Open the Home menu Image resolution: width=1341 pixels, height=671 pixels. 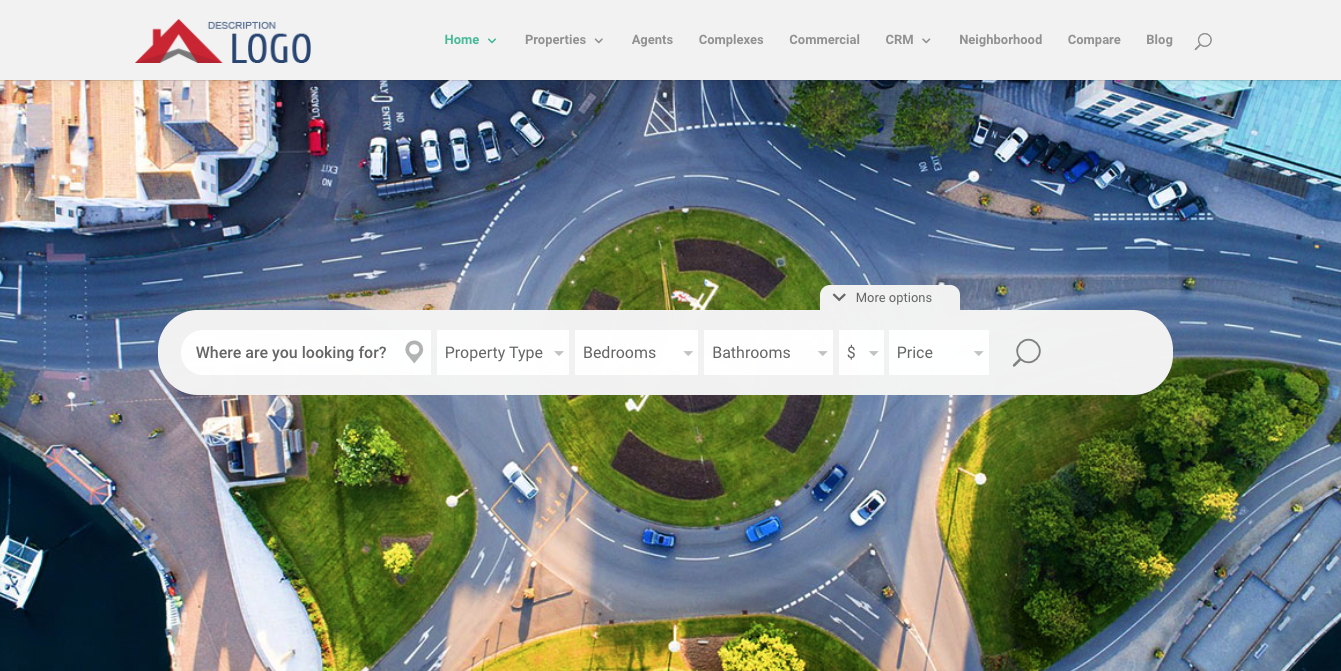pyautogui.click(x=462, y=40)
